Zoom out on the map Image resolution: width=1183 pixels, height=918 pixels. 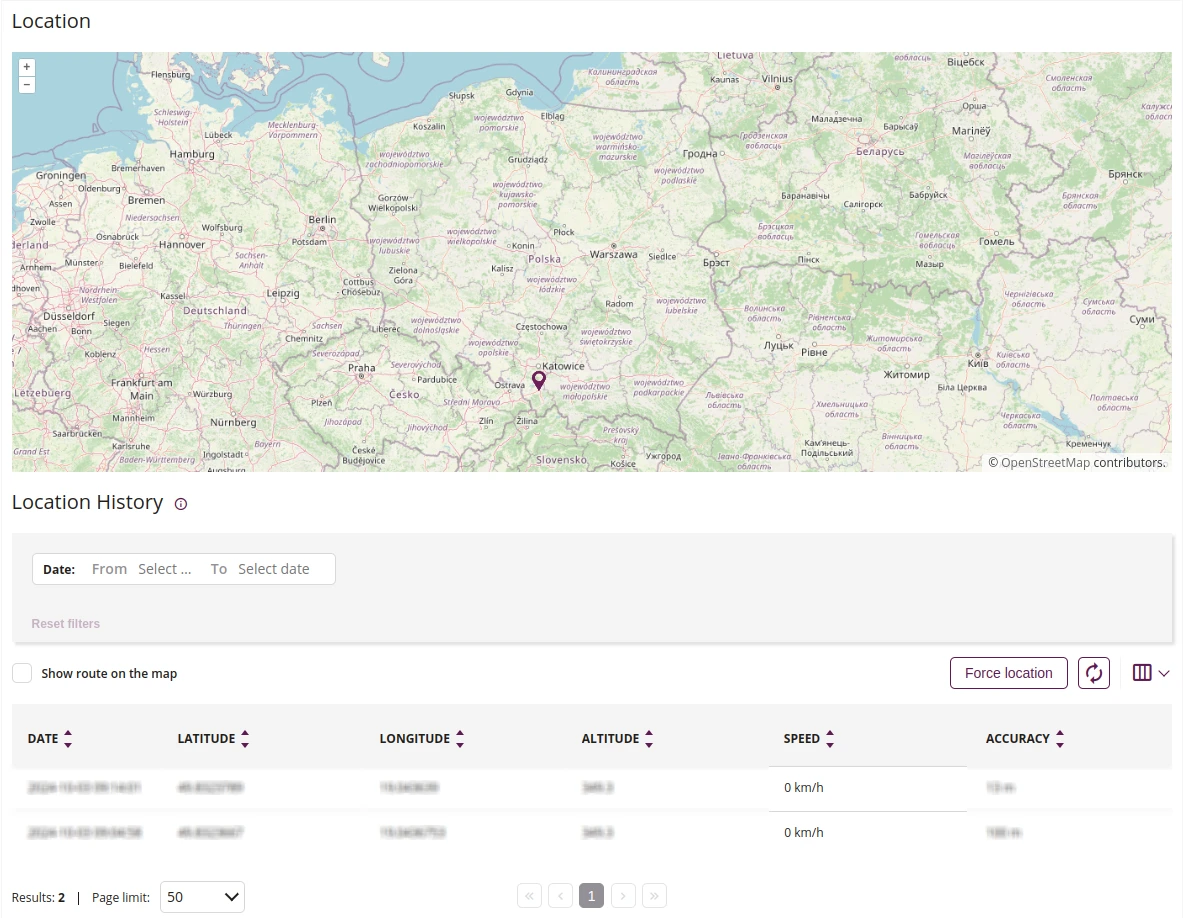pyautogui.click(x=26, y=84)
